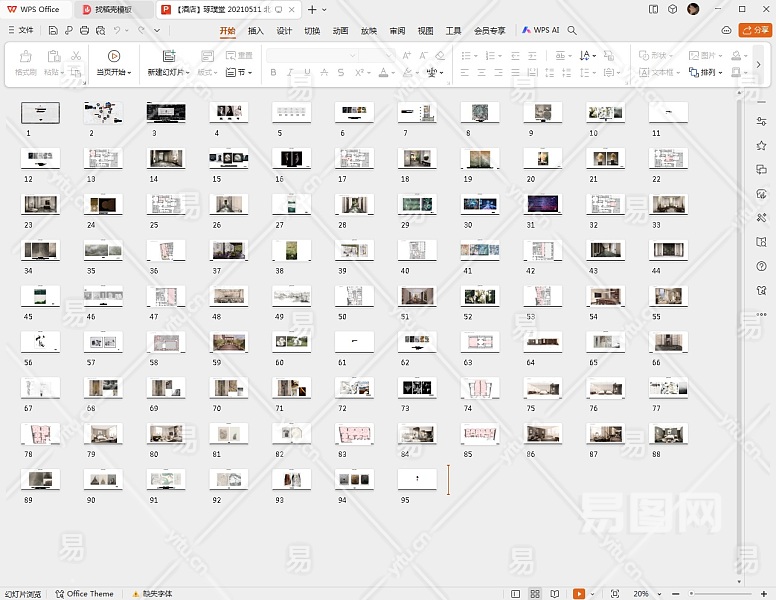Screen dimensions: 776x600
Task: Click the New Slide icon
Action: coord(168,56)
